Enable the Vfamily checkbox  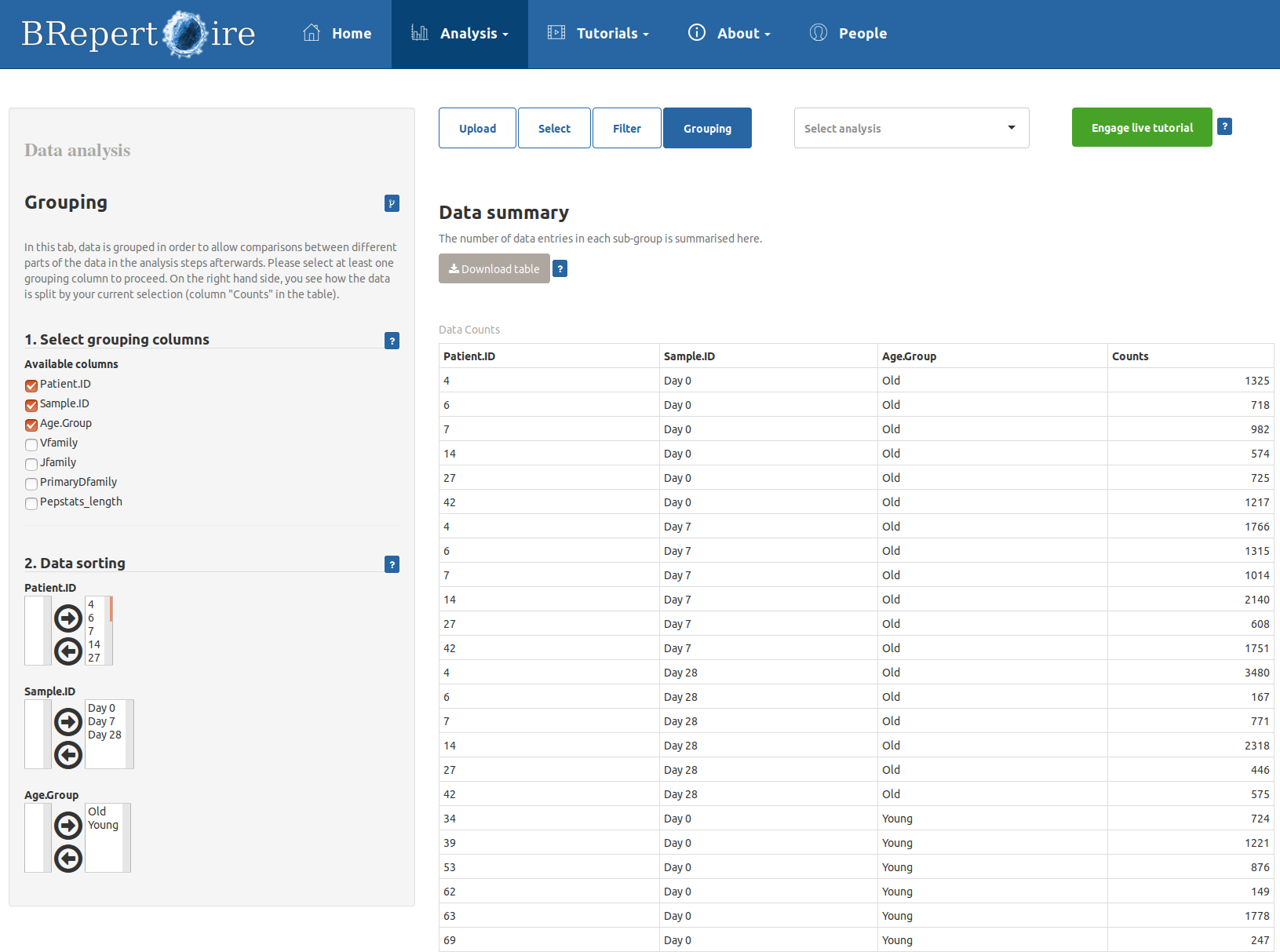[x=31, y=444]
